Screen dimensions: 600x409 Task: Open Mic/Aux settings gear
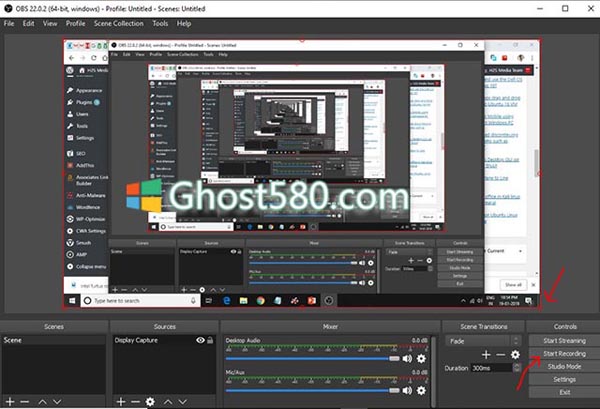coord(421,390)
